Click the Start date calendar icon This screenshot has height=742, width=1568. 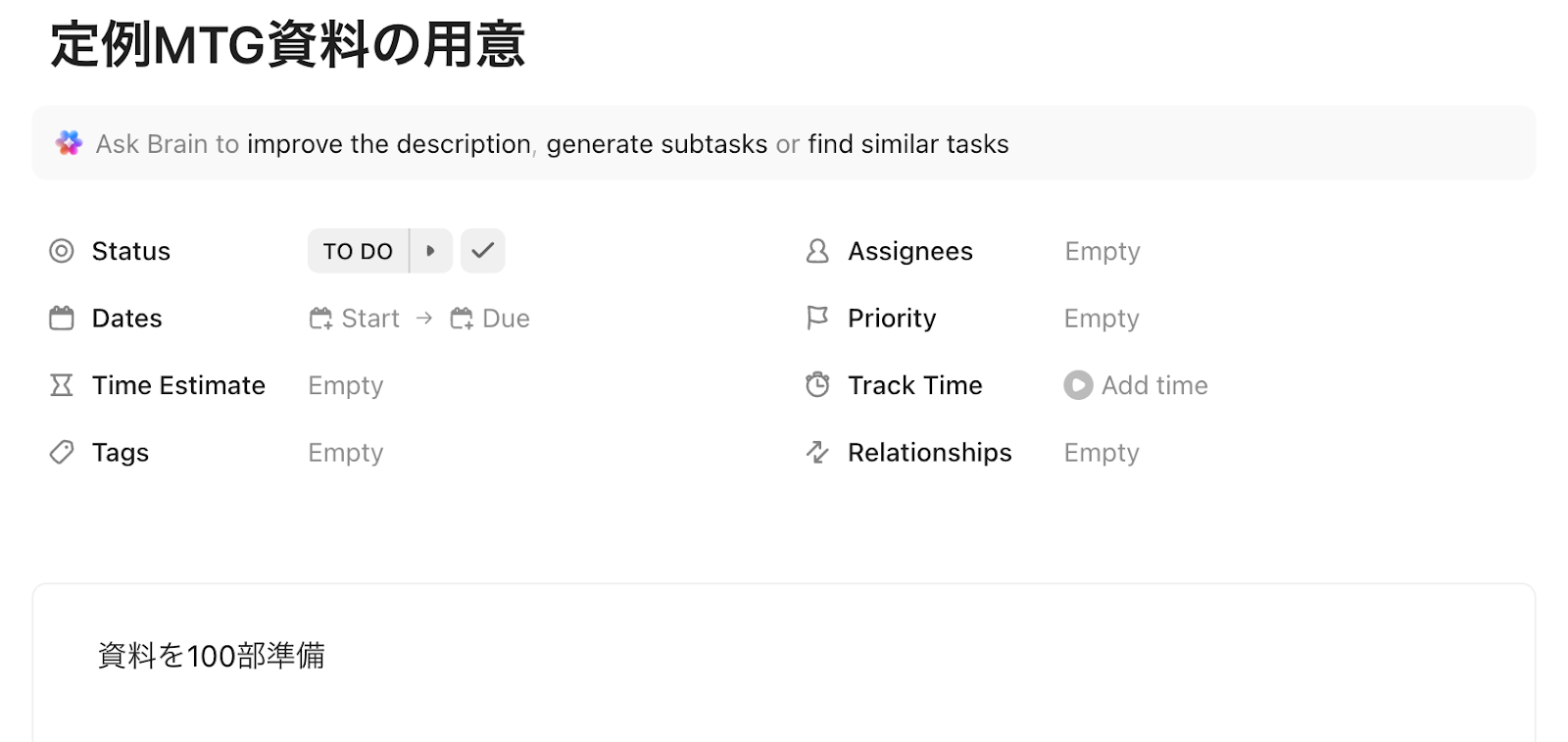320,319
